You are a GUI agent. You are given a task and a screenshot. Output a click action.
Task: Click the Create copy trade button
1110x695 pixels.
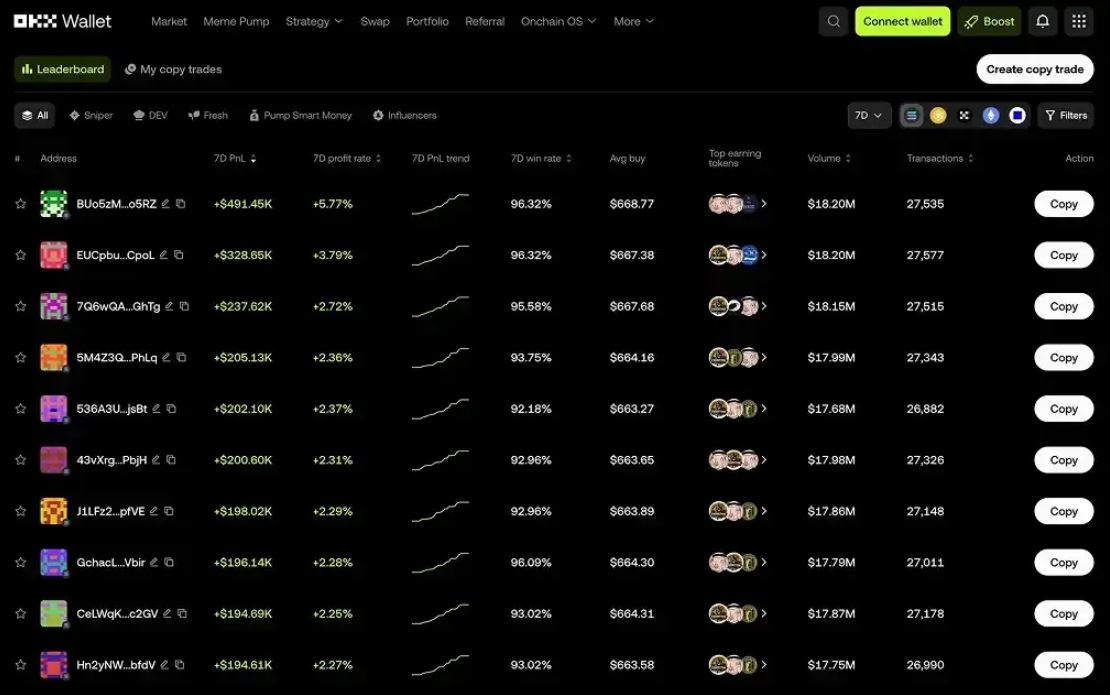click(x=1035, y=69)
